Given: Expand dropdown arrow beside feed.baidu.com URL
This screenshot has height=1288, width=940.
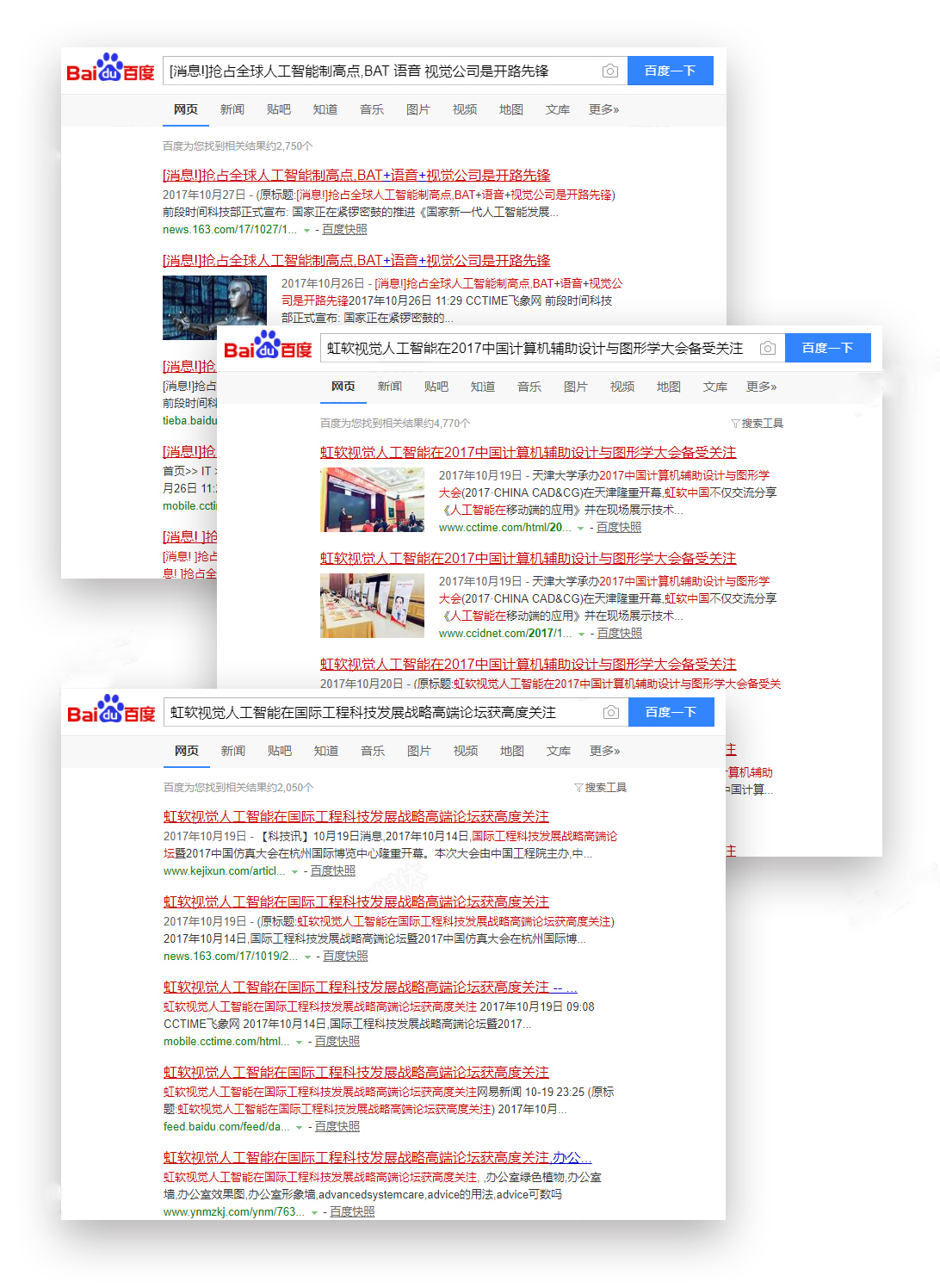Looking at the screenshot, I should click(300, 1128).
